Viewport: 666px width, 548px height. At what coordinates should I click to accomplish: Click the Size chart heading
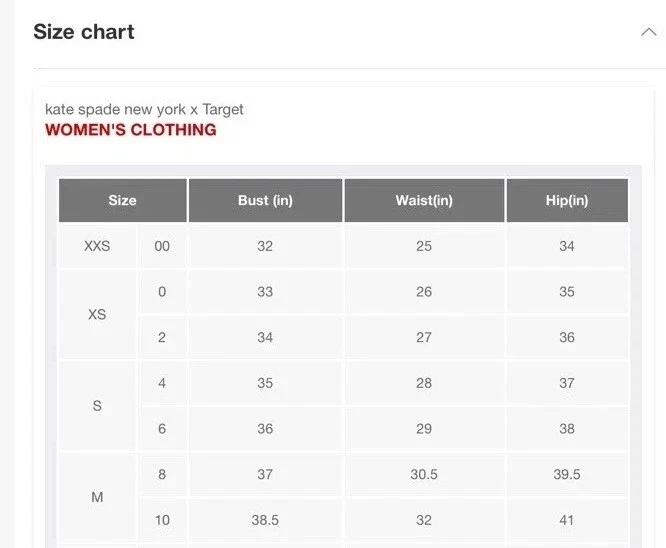coord(84,32)
